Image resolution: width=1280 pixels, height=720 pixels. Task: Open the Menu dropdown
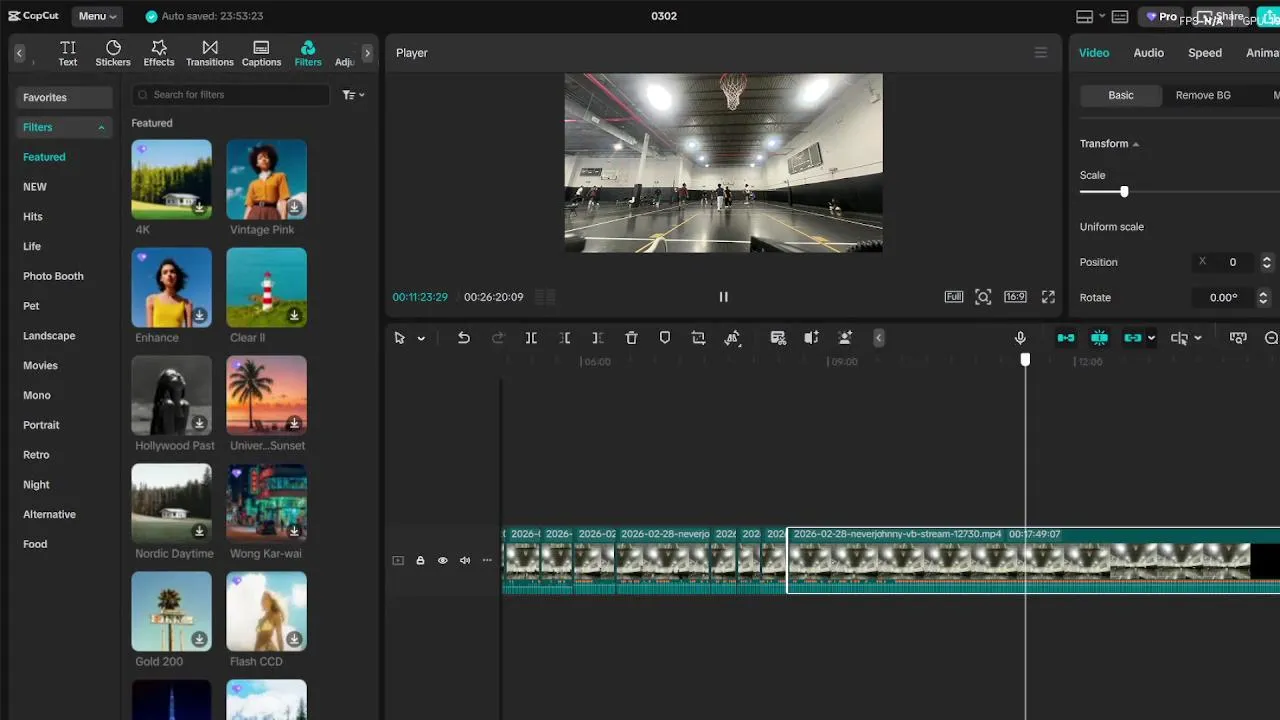click(98, 16)
